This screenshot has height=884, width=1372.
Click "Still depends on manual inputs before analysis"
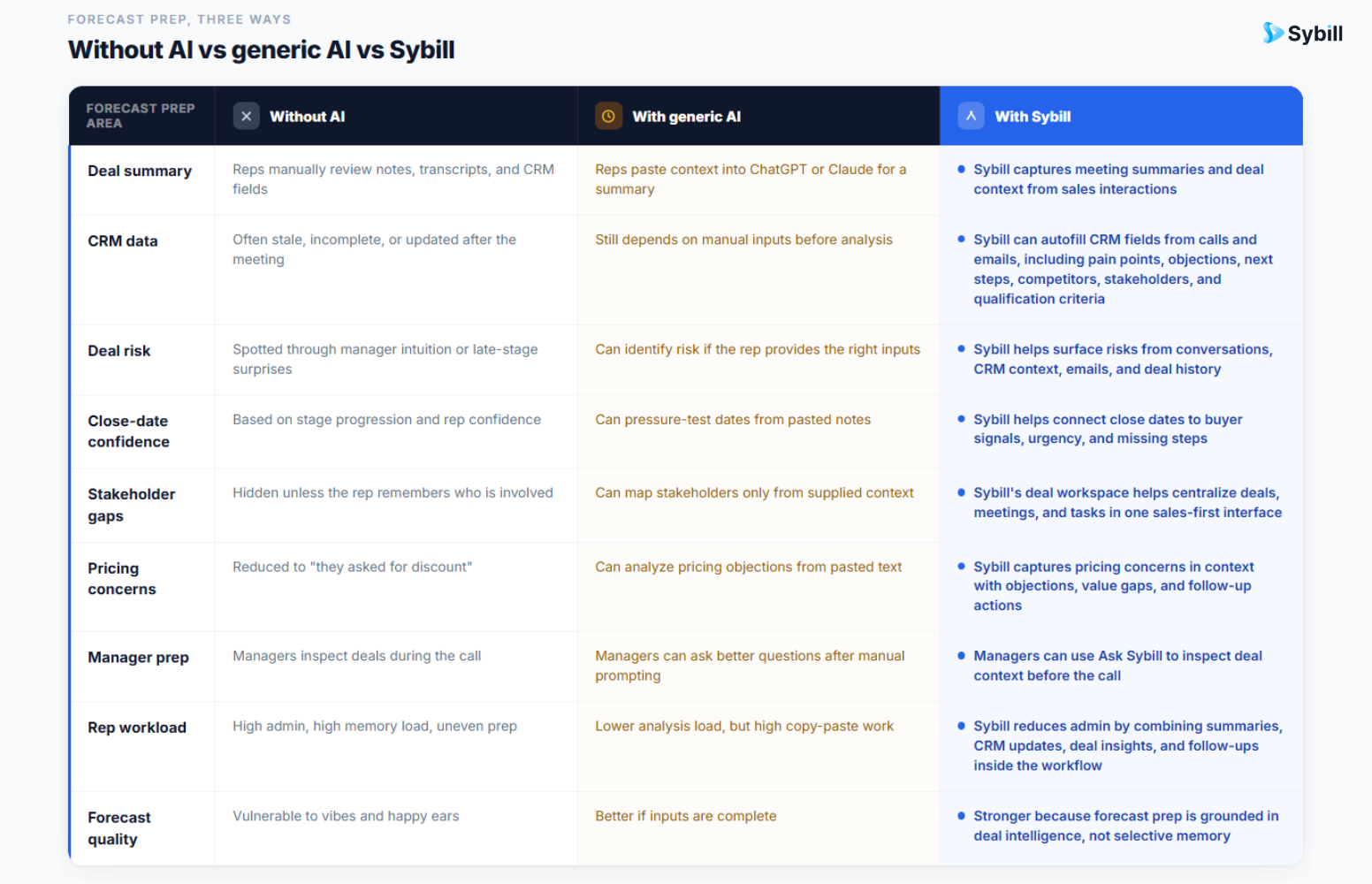[x=744, y=240]
